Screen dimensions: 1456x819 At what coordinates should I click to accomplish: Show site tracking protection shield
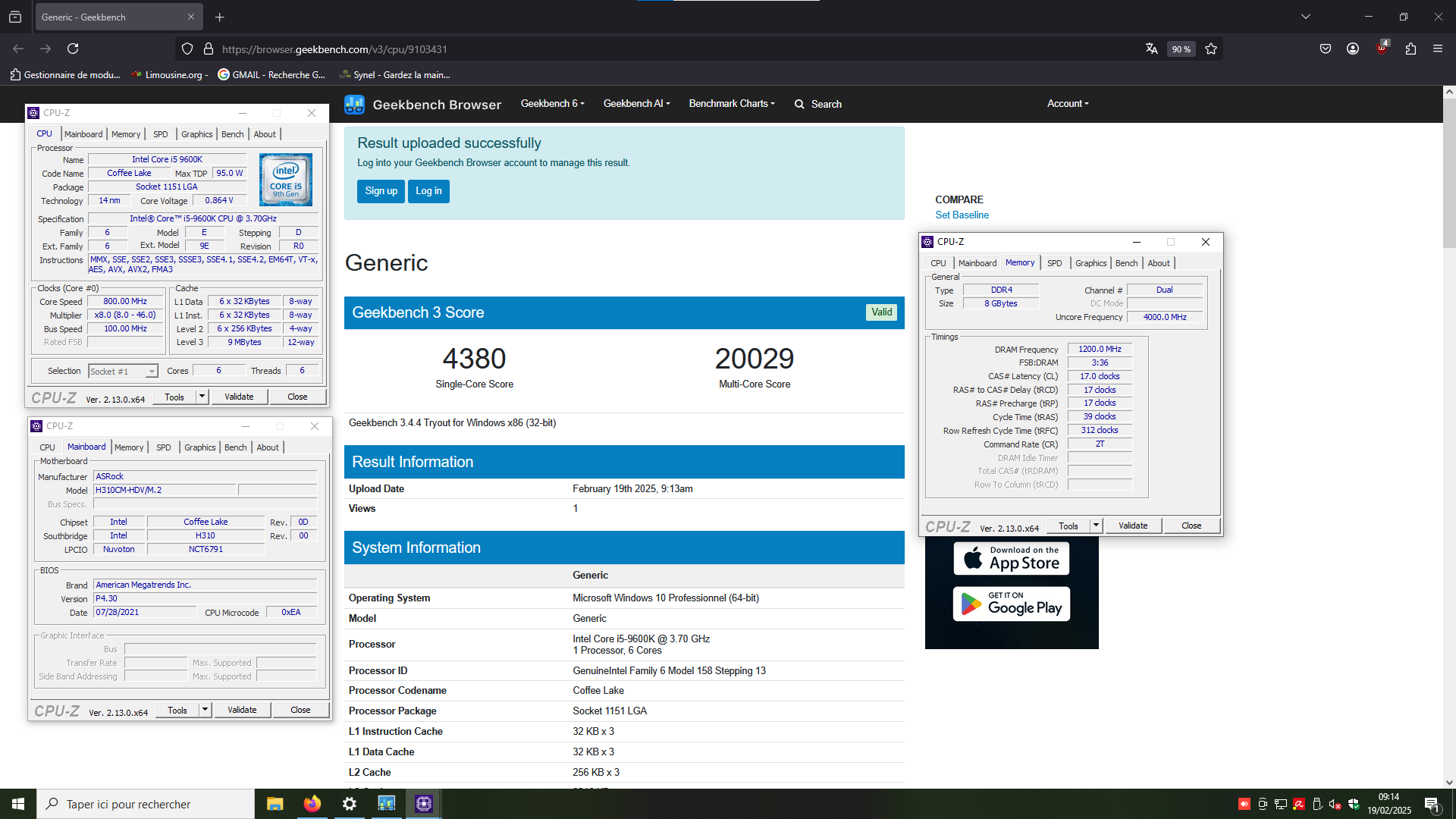187,49
